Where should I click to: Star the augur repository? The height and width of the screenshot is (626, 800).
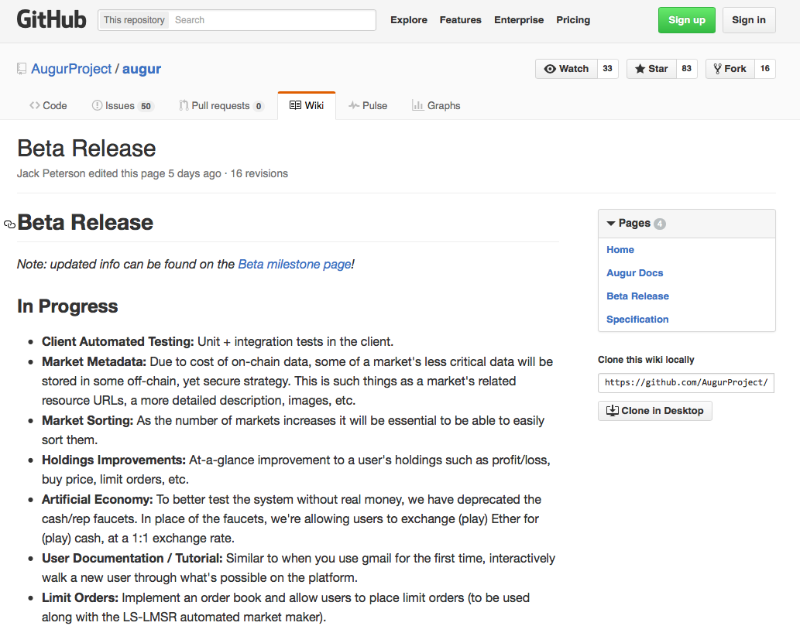tap(652, 69)
